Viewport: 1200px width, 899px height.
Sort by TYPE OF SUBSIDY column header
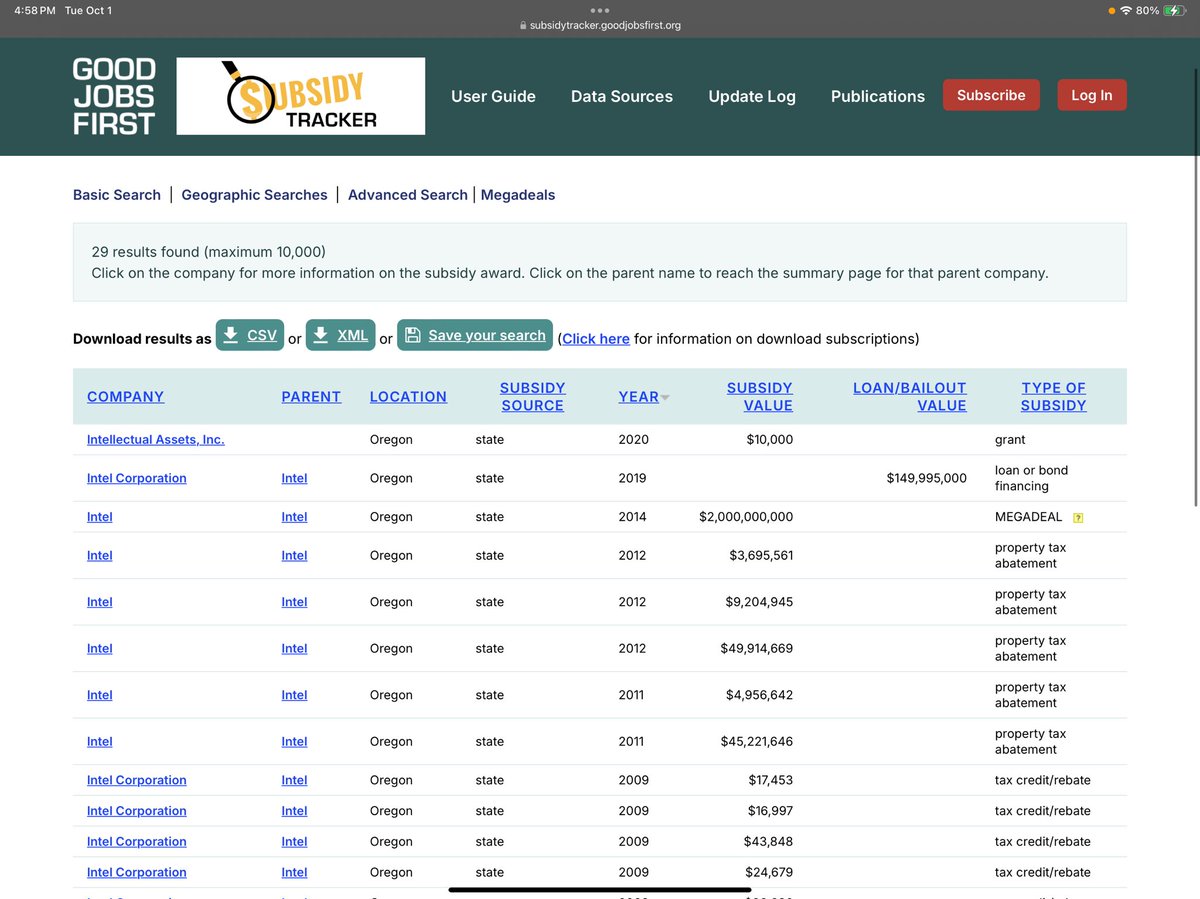coord(1053,396)
